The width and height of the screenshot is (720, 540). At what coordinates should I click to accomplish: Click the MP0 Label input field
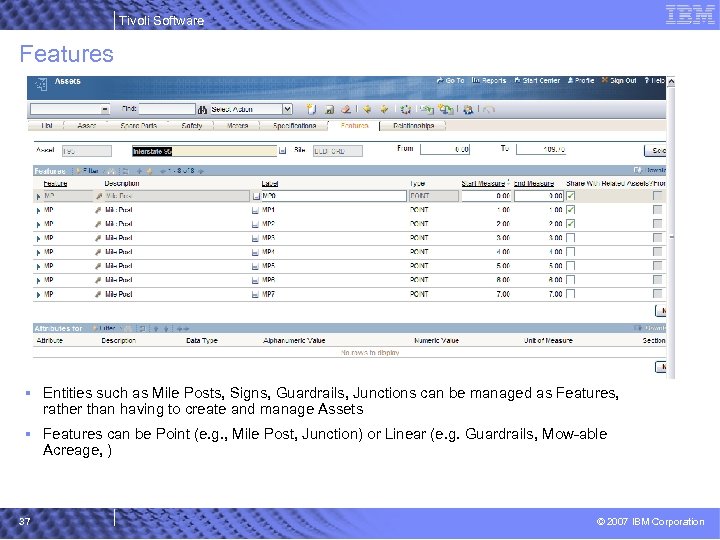(x=334, y=196)
